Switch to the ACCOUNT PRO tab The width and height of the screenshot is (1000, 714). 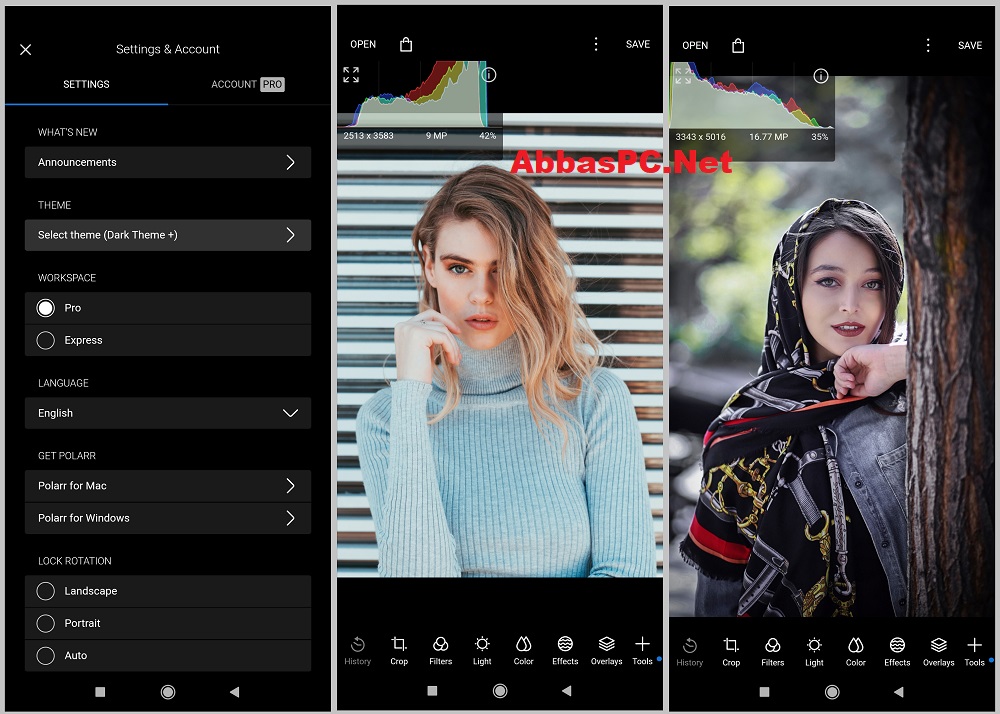point(248,84)
